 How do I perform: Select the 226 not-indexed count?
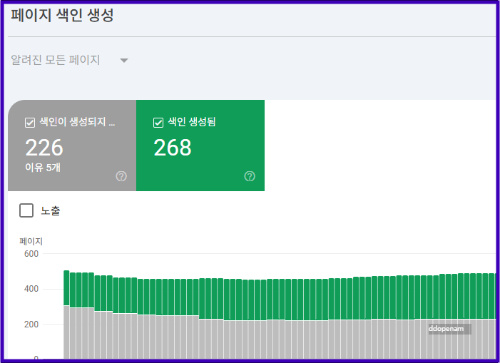[x=44, y=148]
